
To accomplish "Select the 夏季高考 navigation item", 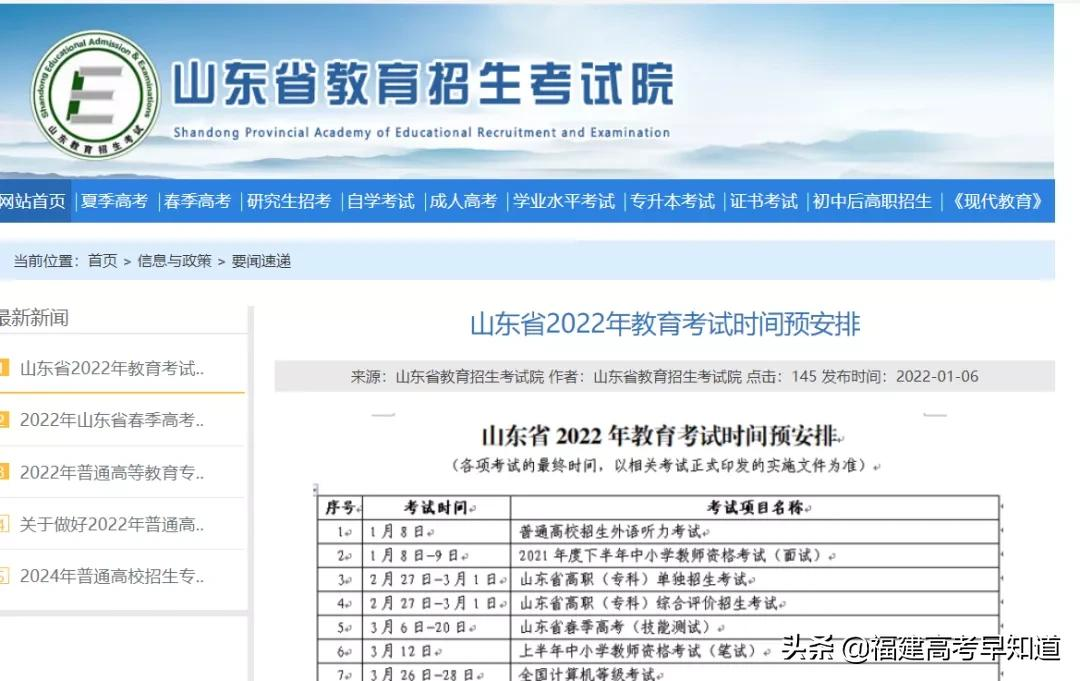I will click(114, 201).
